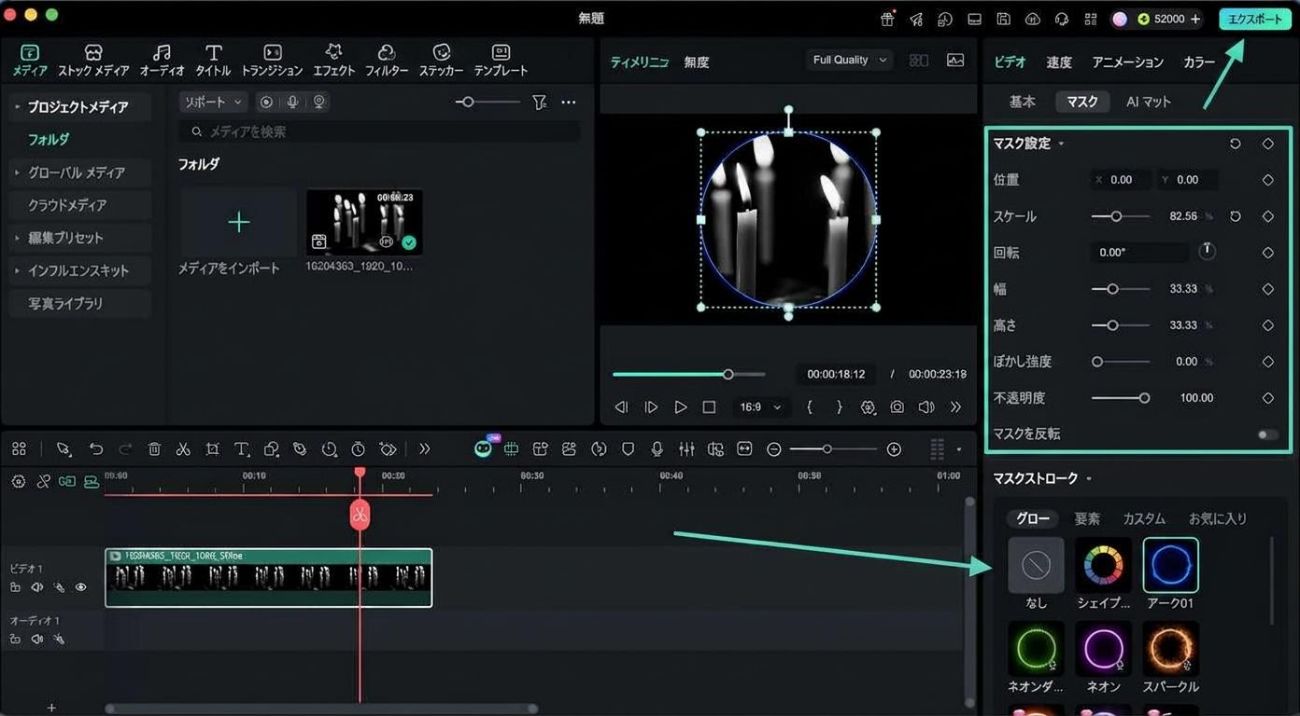This screenshot has width=1300, height=716.
Task: Open the Audio (オーディオ) tab
Action: 162,60
